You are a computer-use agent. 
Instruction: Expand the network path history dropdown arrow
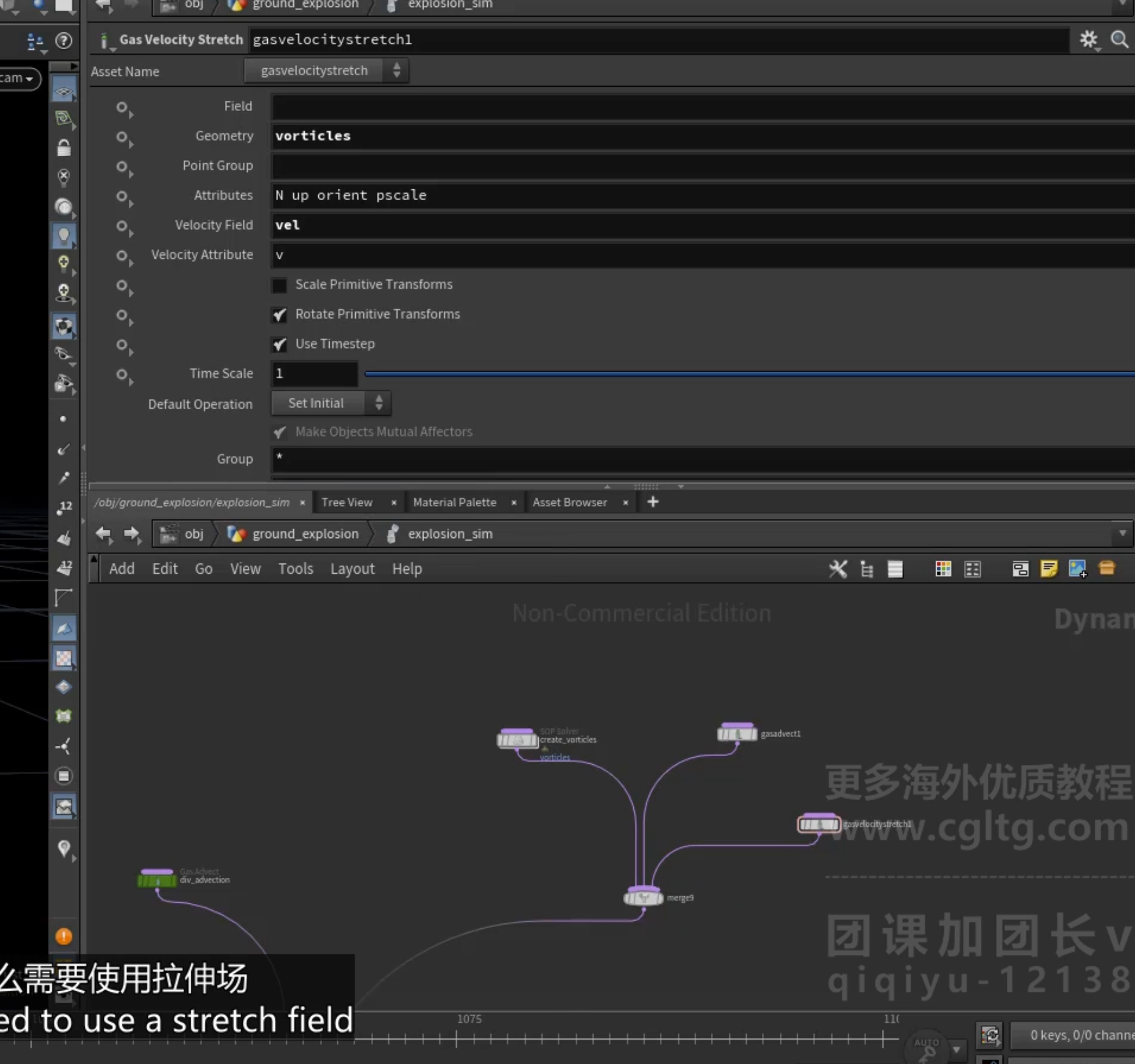coord(1122,534)
